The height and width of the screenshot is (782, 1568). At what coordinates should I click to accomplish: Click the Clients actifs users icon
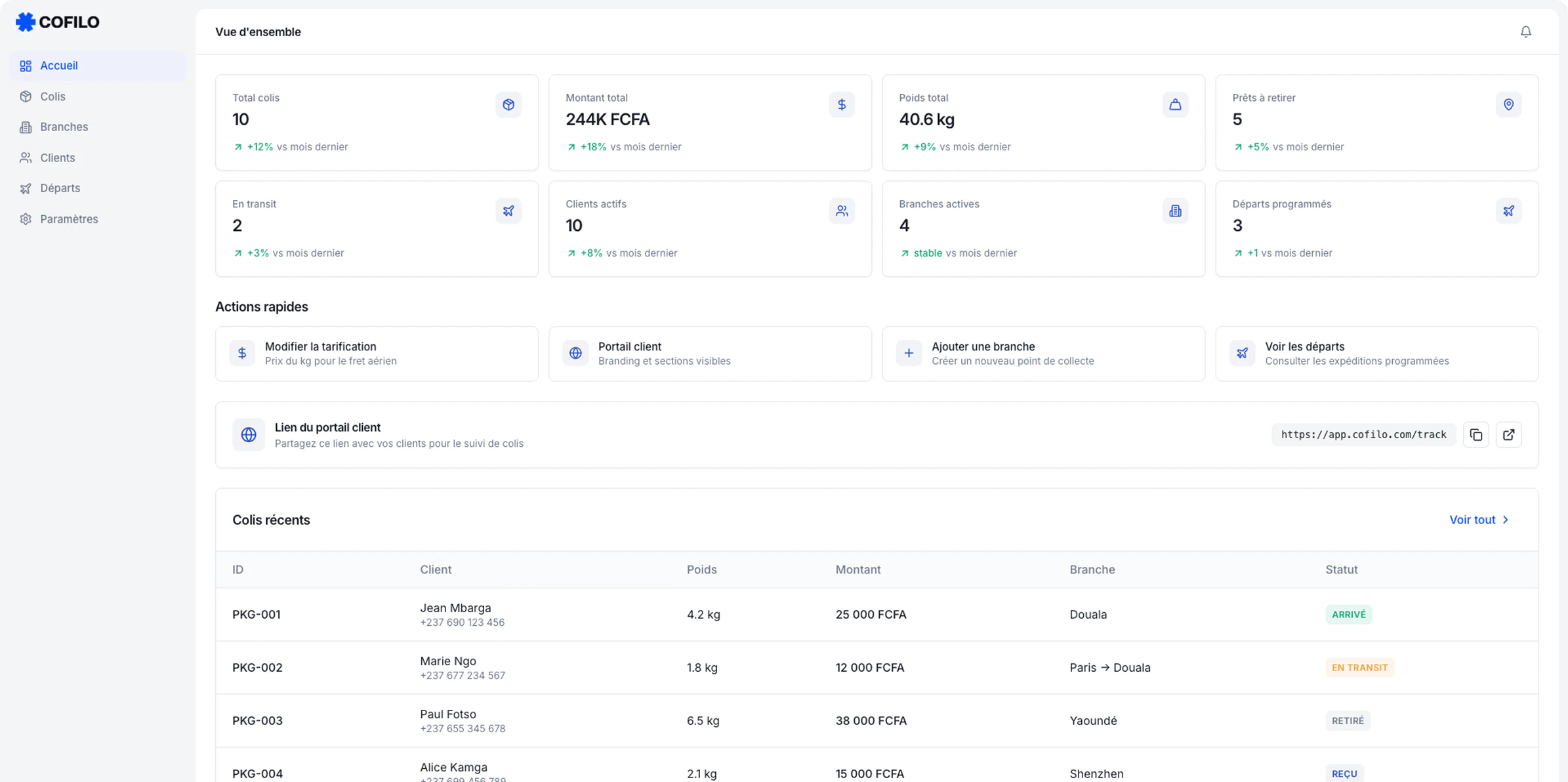(841, 211)
